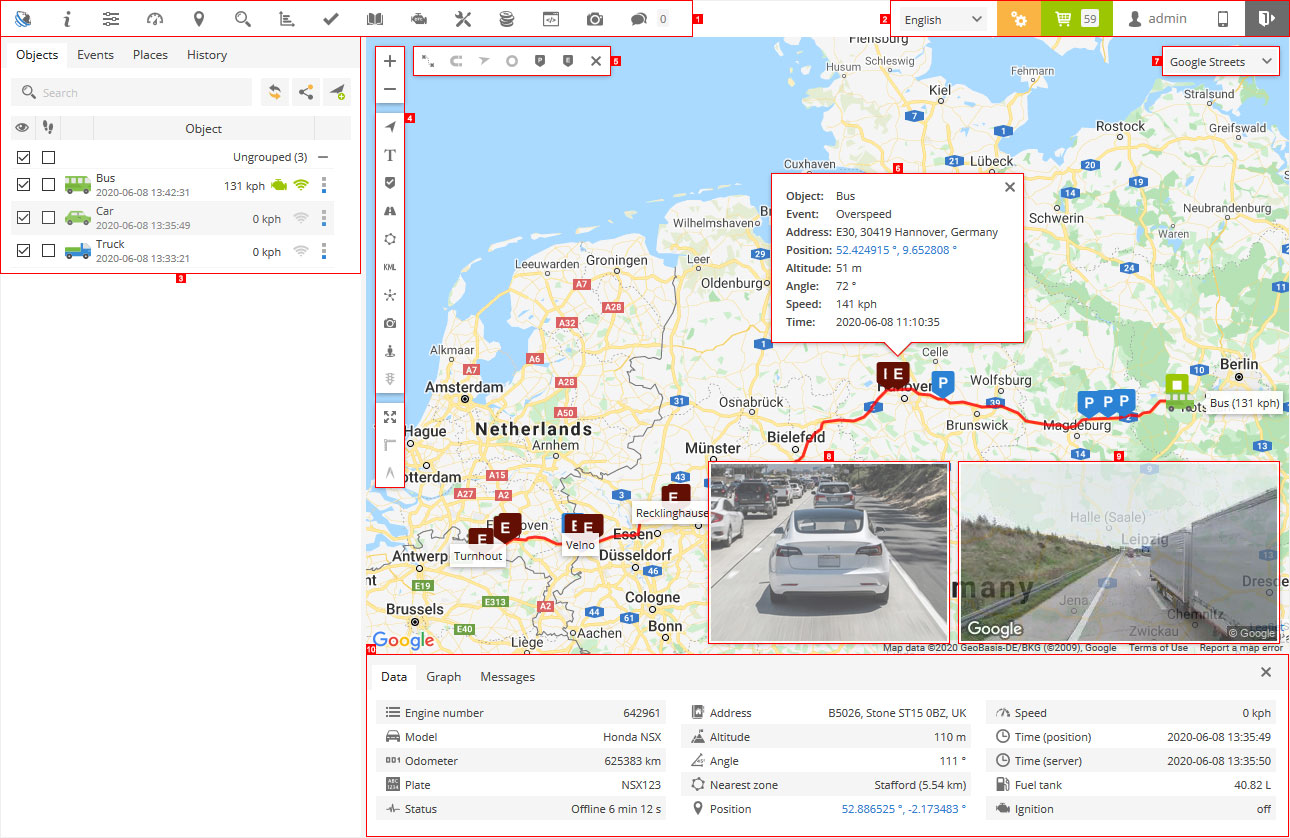Viewport: 1290px width, 838px height.
Task: Click the KML button on map toolbar
Action: point(390,267)
